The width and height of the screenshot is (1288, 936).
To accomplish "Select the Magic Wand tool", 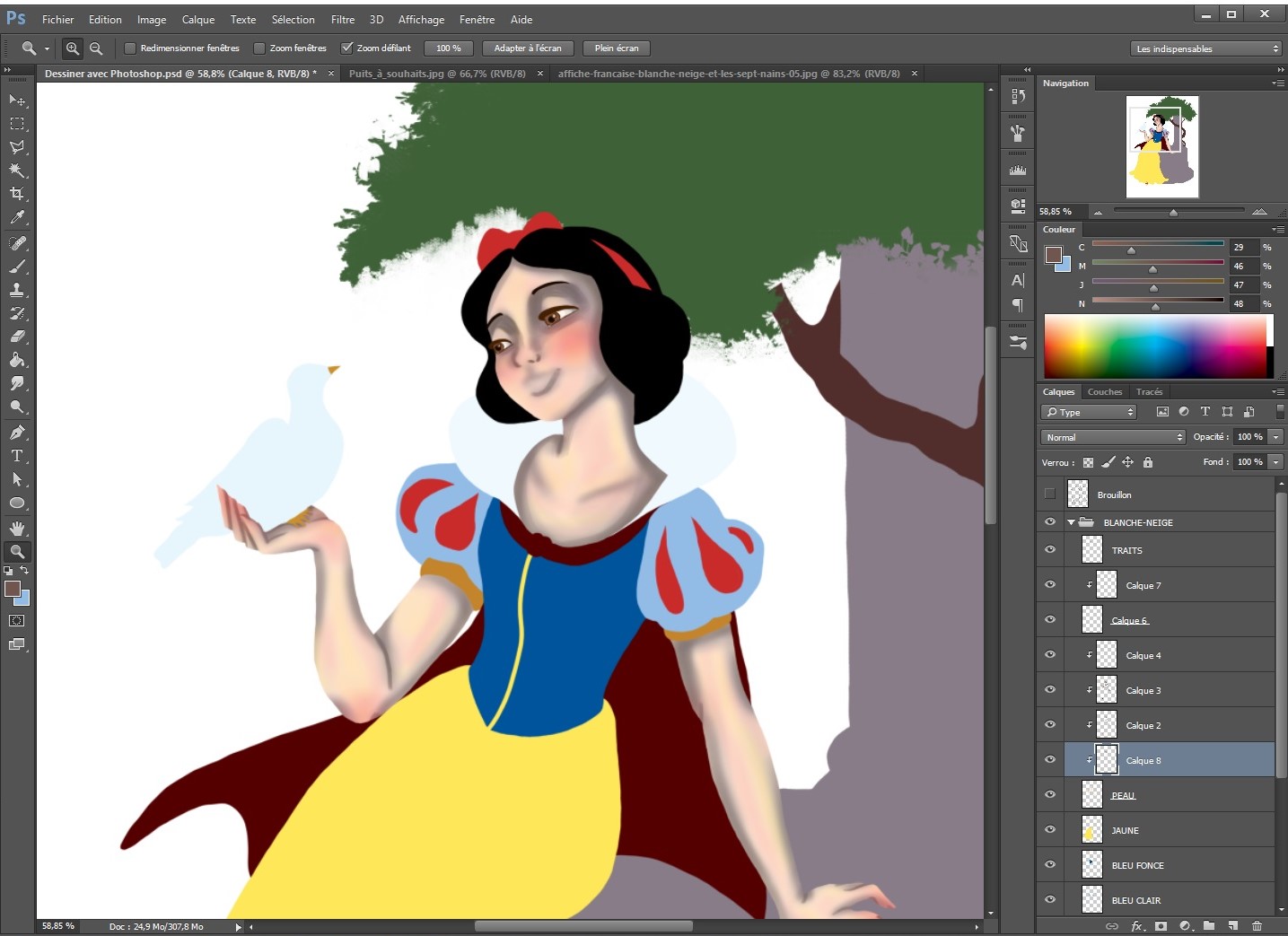I will click(17, 171).
